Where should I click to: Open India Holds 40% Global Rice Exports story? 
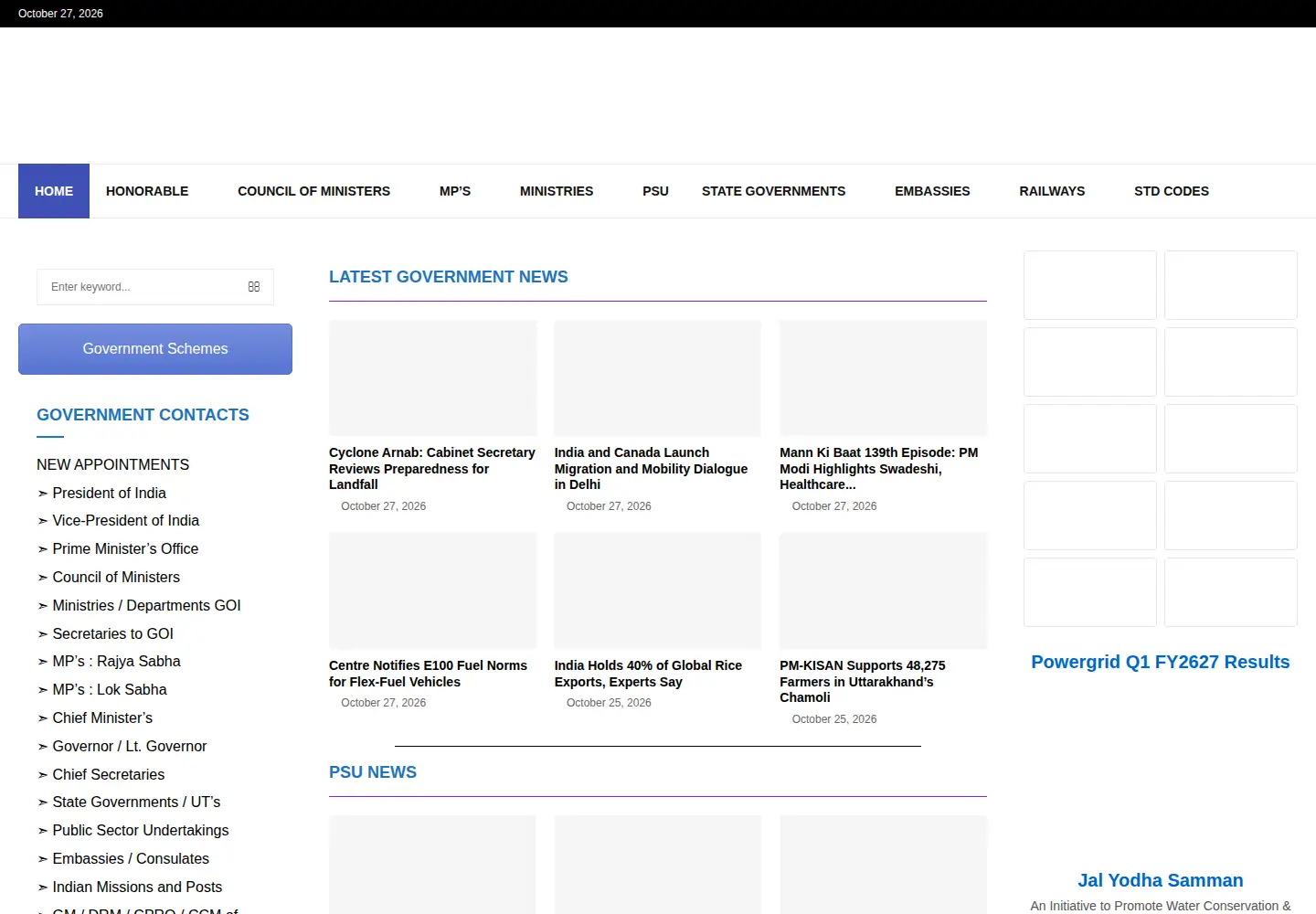point(648,674)
